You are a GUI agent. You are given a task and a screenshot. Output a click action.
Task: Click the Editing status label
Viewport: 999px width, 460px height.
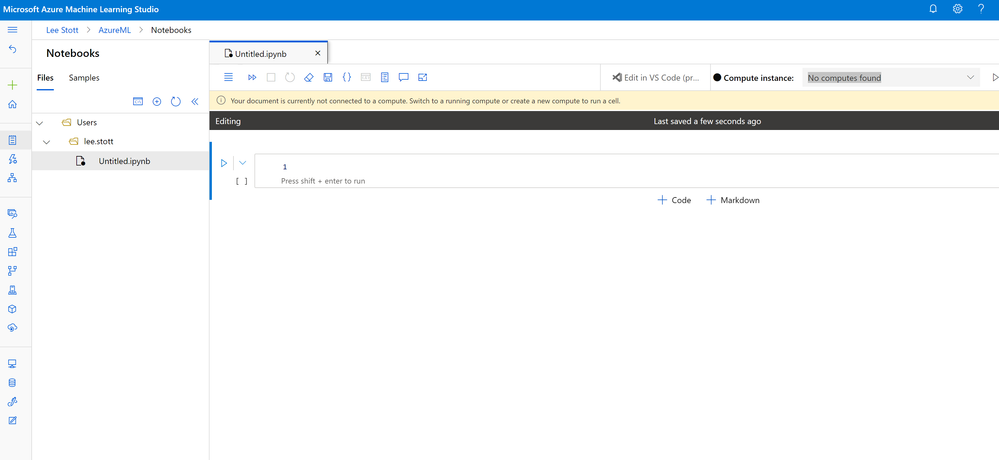point(228,121)
